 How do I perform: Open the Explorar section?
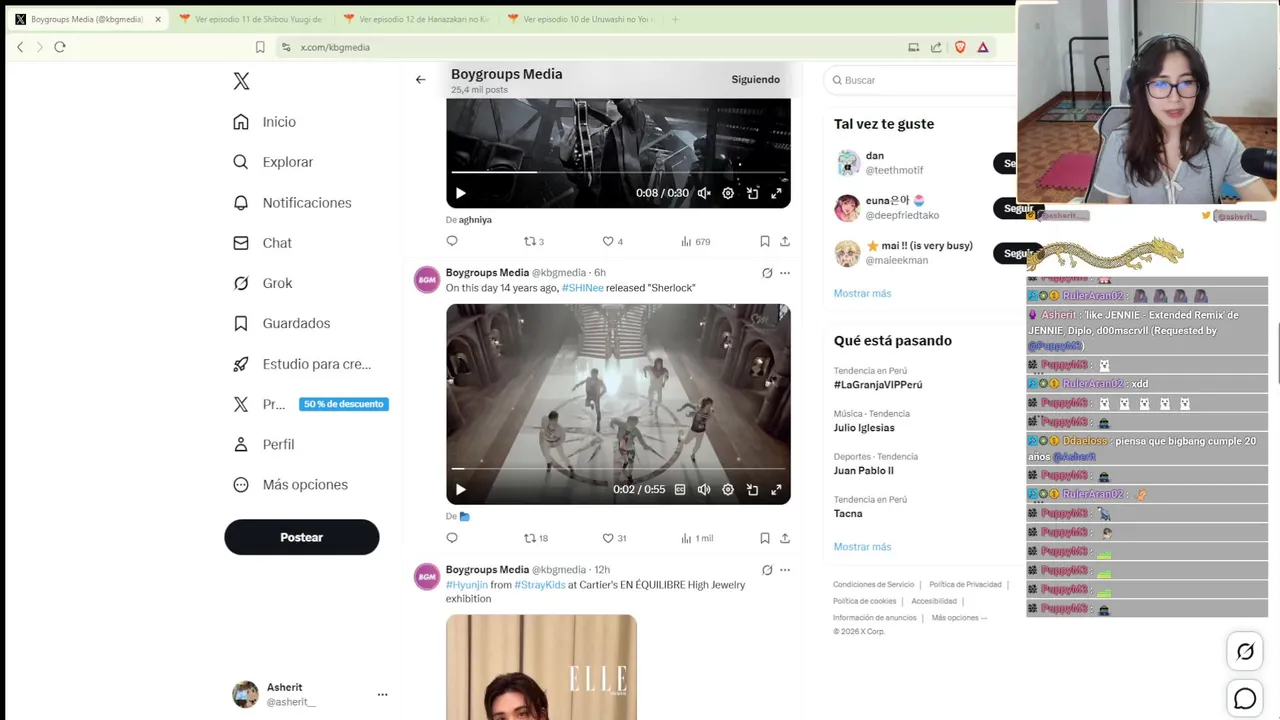[x=274, y=162]
